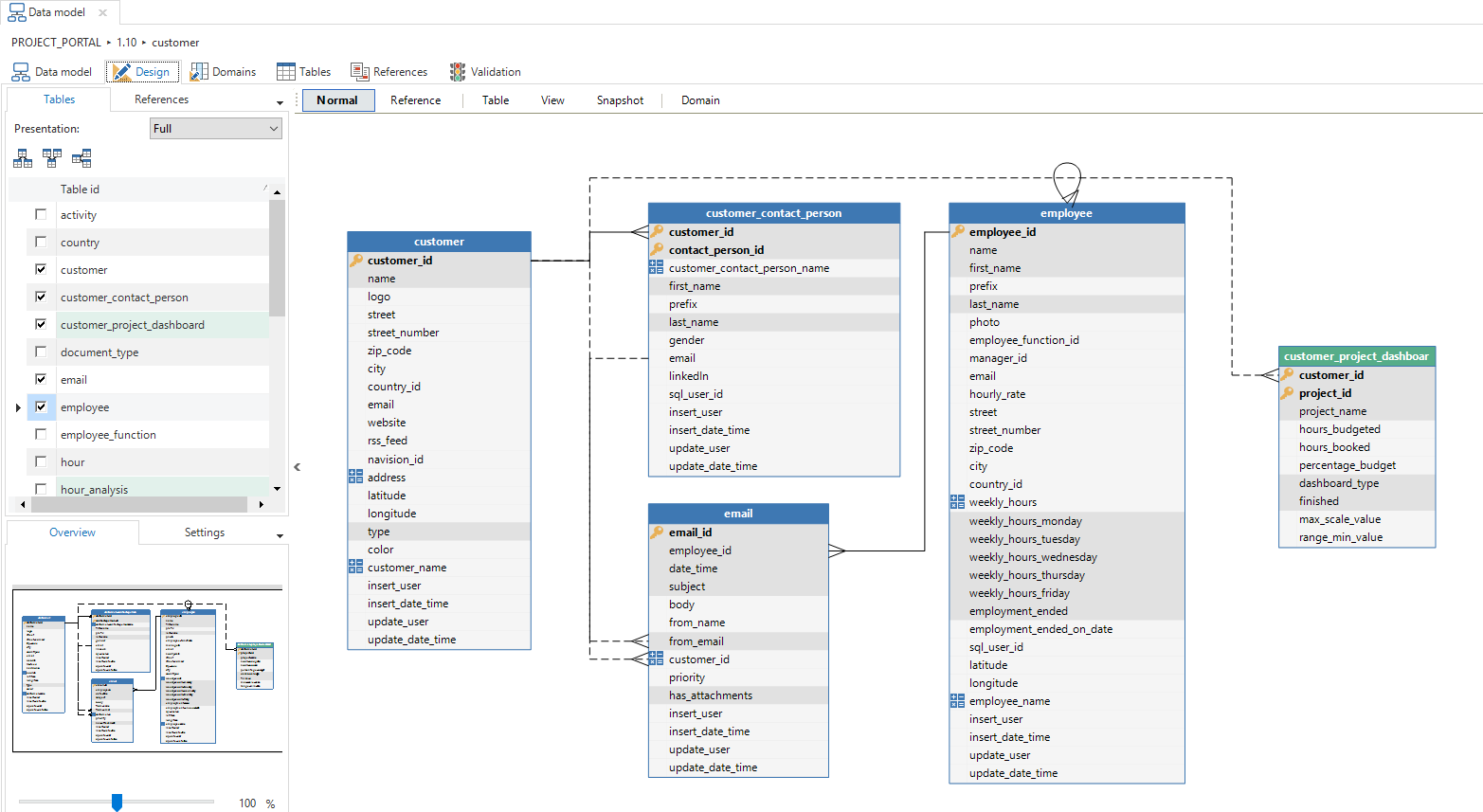Collapse the left panel using the arrow handle

pyautogui.click(x=297, y=467)
